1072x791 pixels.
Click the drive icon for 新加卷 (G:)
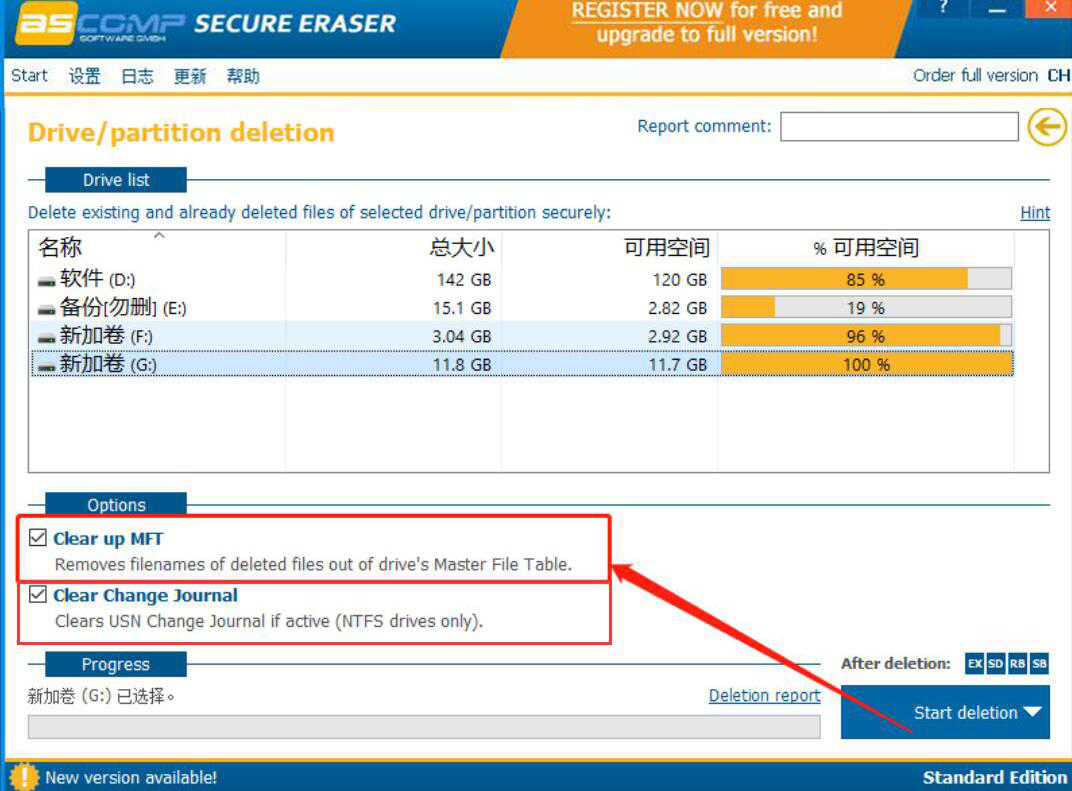[46, 366]
